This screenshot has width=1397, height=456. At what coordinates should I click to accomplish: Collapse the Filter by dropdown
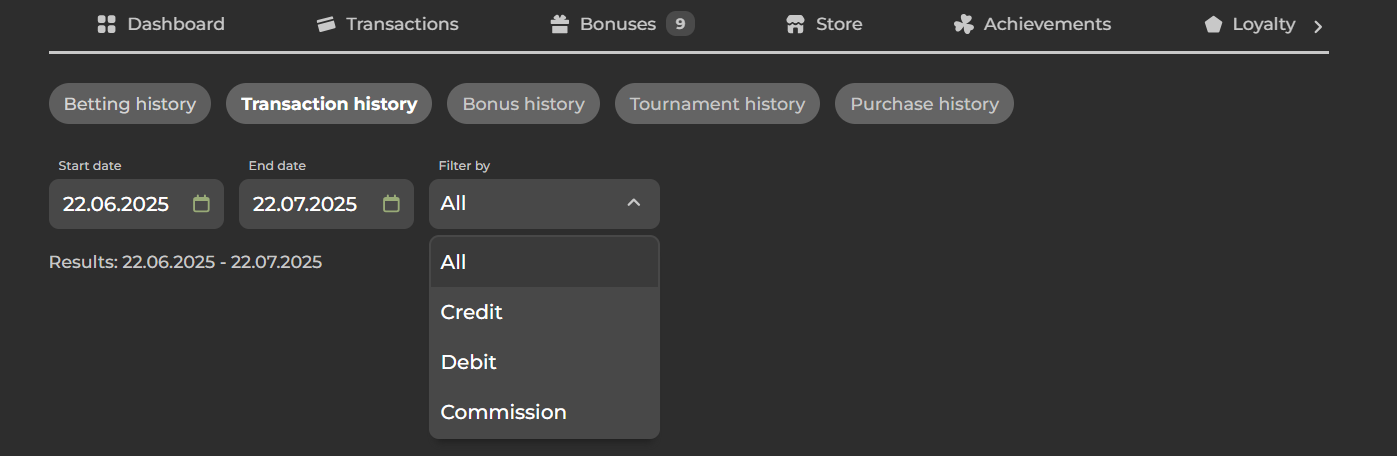point(633,203)
